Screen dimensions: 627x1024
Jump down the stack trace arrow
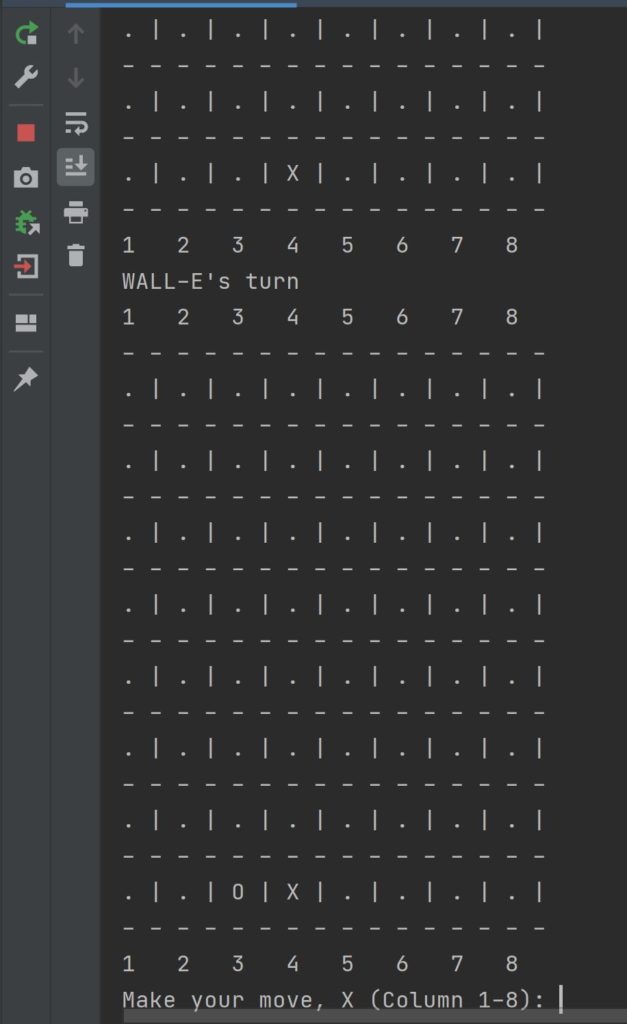(76, 78)
